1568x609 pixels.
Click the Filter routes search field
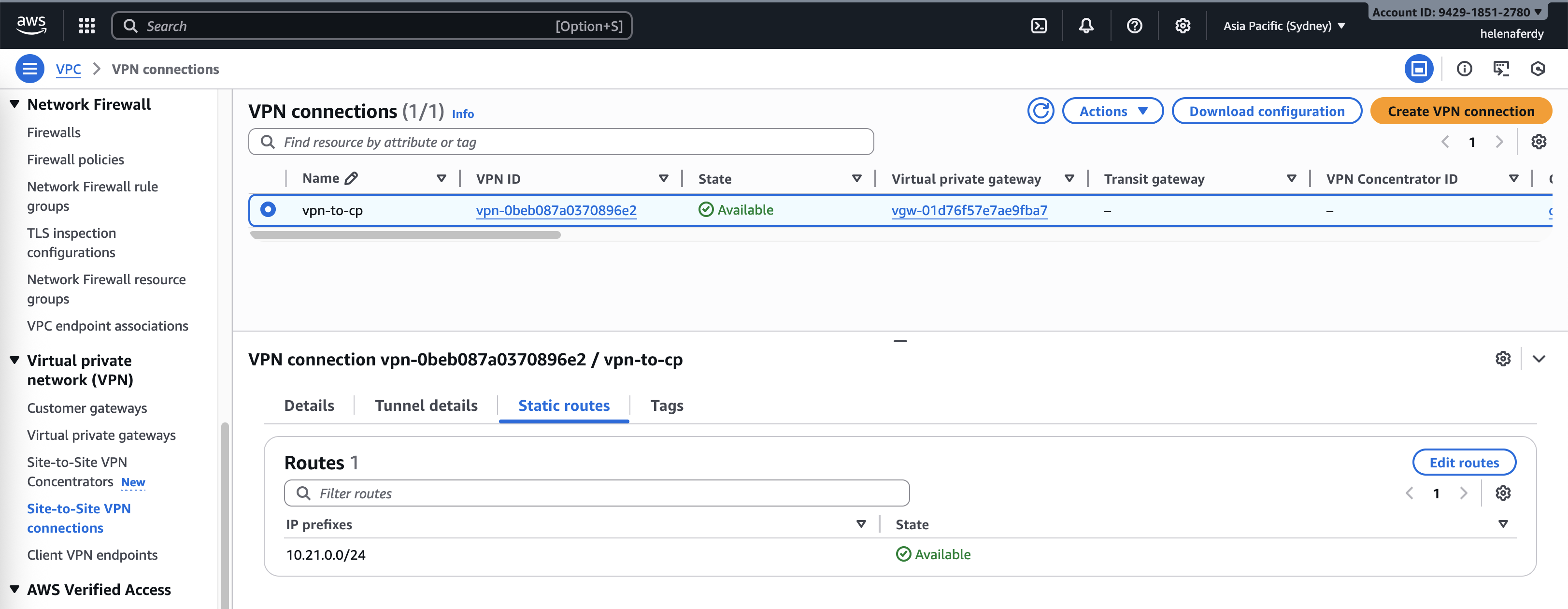597,493
